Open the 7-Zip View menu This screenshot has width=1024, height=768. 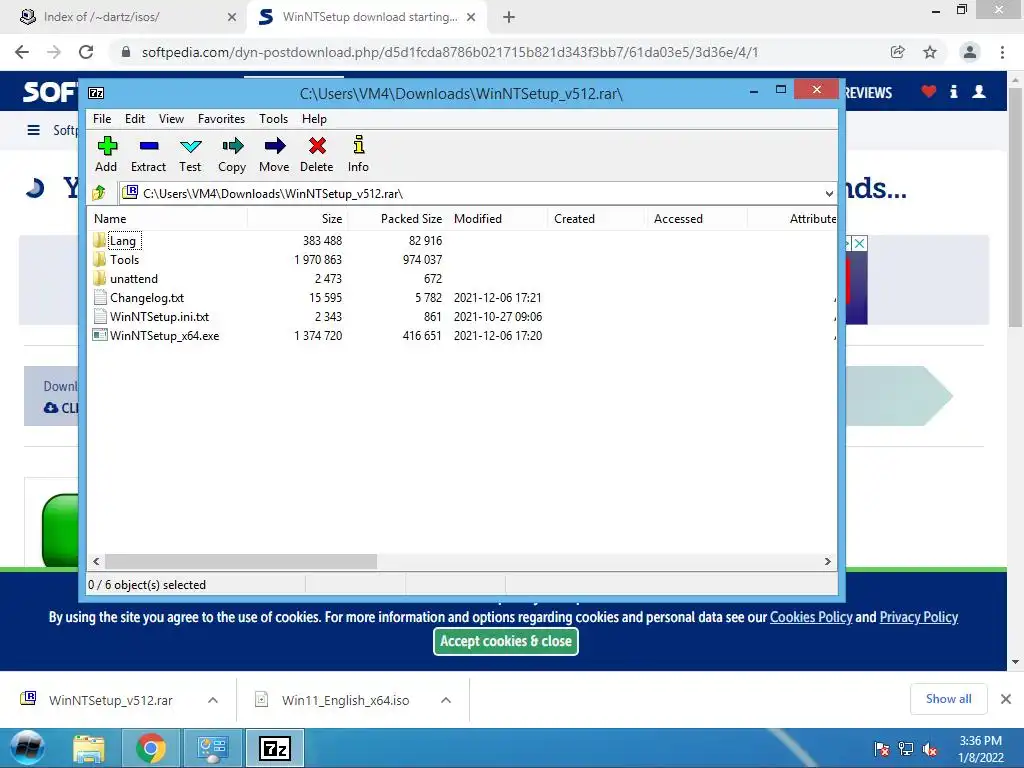pos(171,119)
